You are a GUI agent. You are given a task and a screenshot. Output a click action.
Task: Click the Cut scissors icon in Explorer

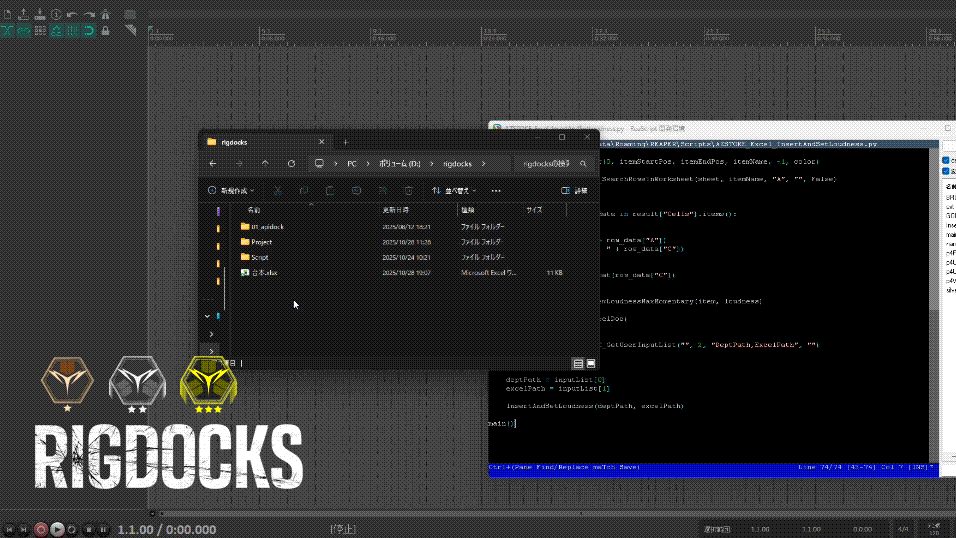(277, 191)
